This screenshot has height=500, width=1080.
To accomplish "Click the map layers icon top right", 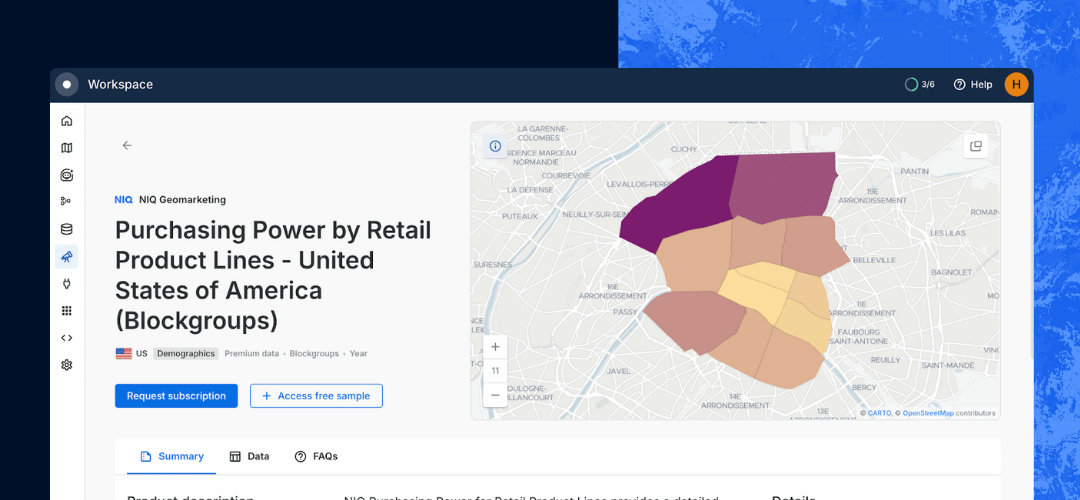I will (x=975, y=146).
